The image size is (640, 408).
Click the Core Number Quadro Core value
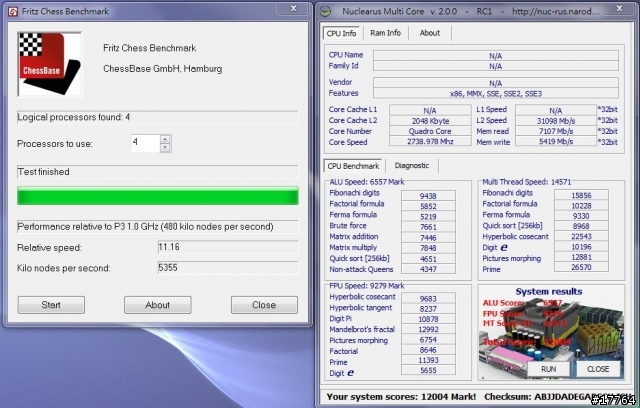tap(430, 131)
